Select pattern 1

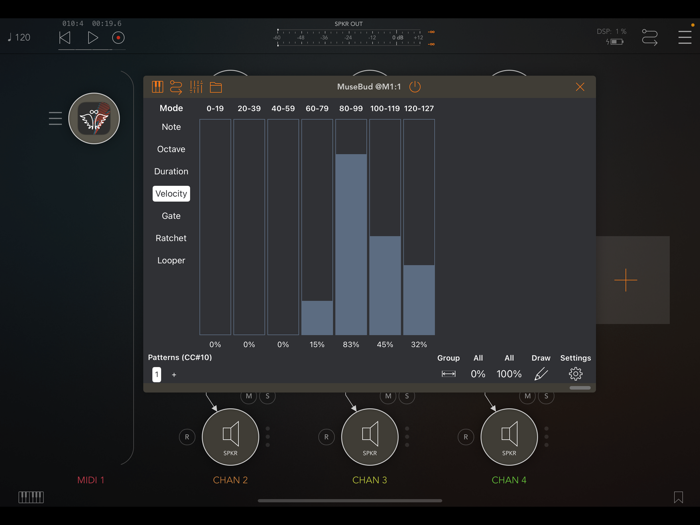[x=157, y=374]
